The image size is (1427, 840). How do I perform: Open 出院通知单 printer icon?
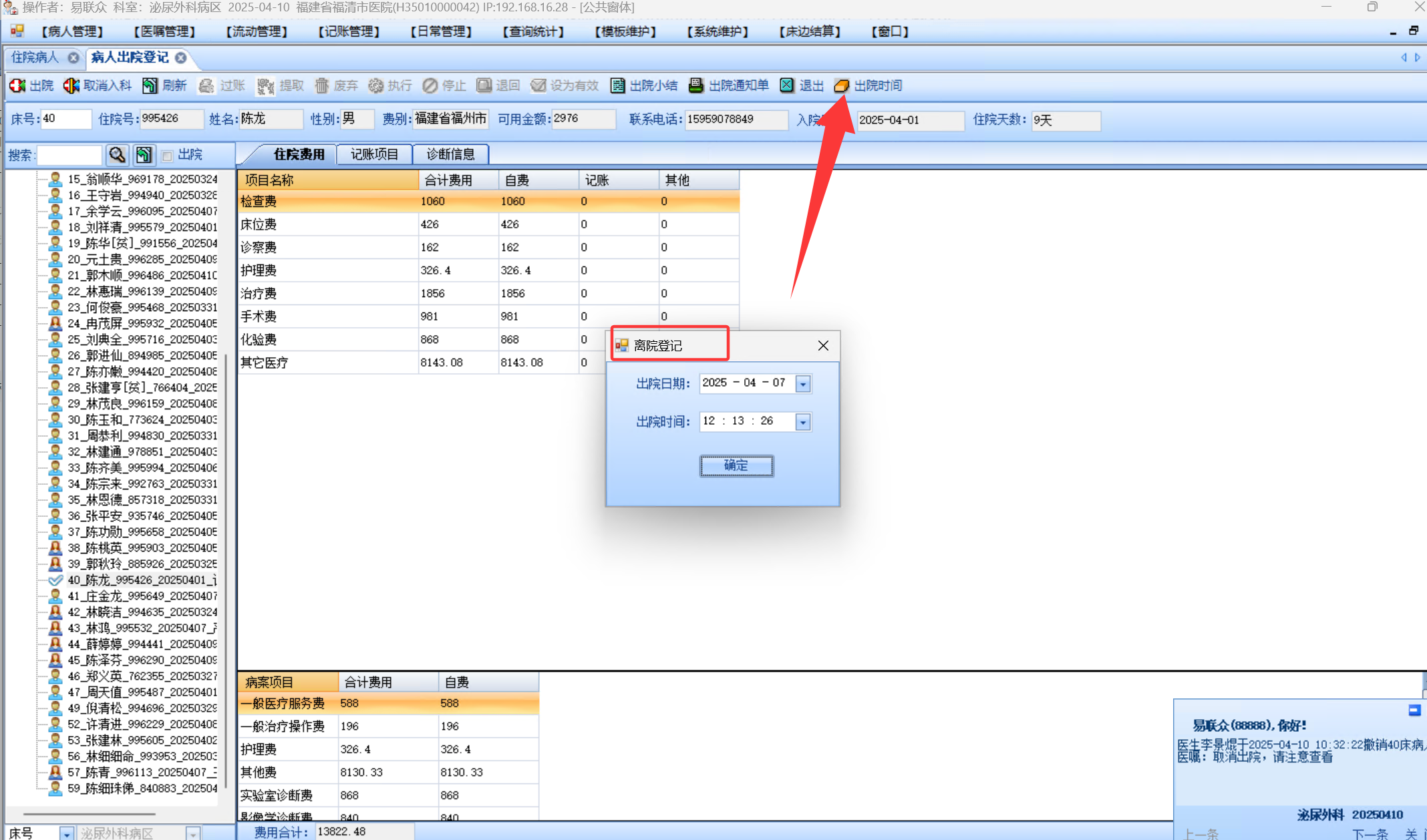tap(696, 85)
